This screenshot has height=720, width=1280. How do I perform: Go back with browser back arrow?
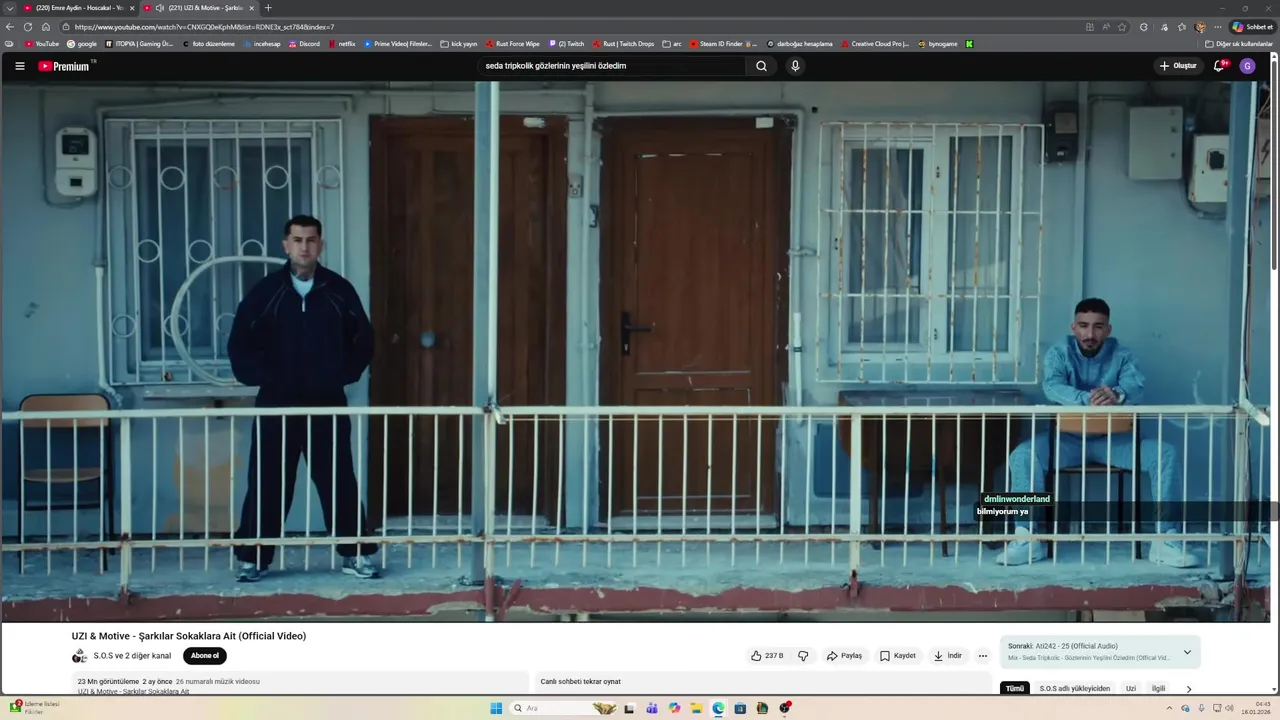click(10, 27)
